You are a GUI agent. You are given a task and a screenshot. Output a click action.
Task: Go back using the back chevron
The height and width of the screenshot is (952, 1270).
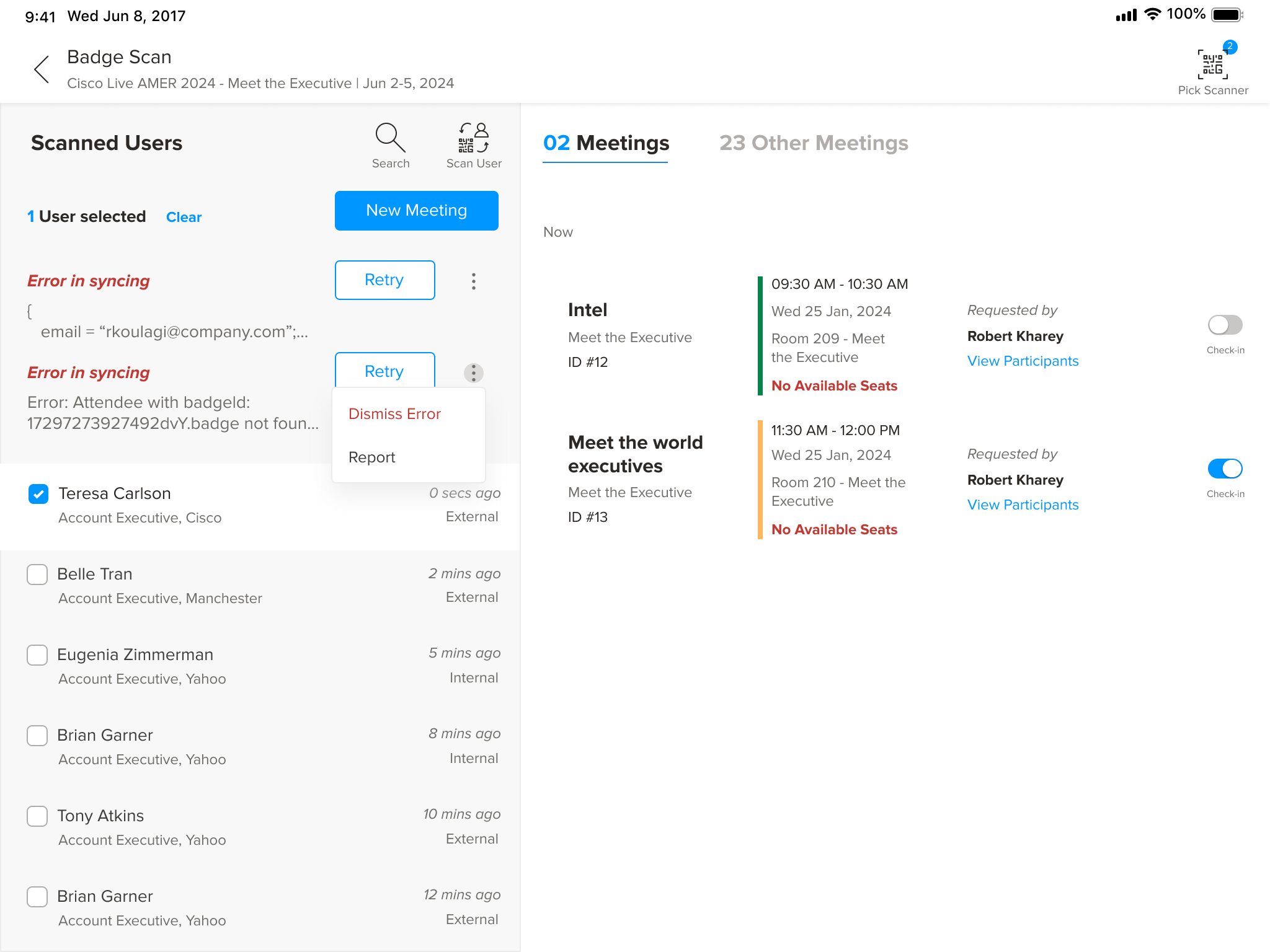pyautogui.click(x=42, y=69)
